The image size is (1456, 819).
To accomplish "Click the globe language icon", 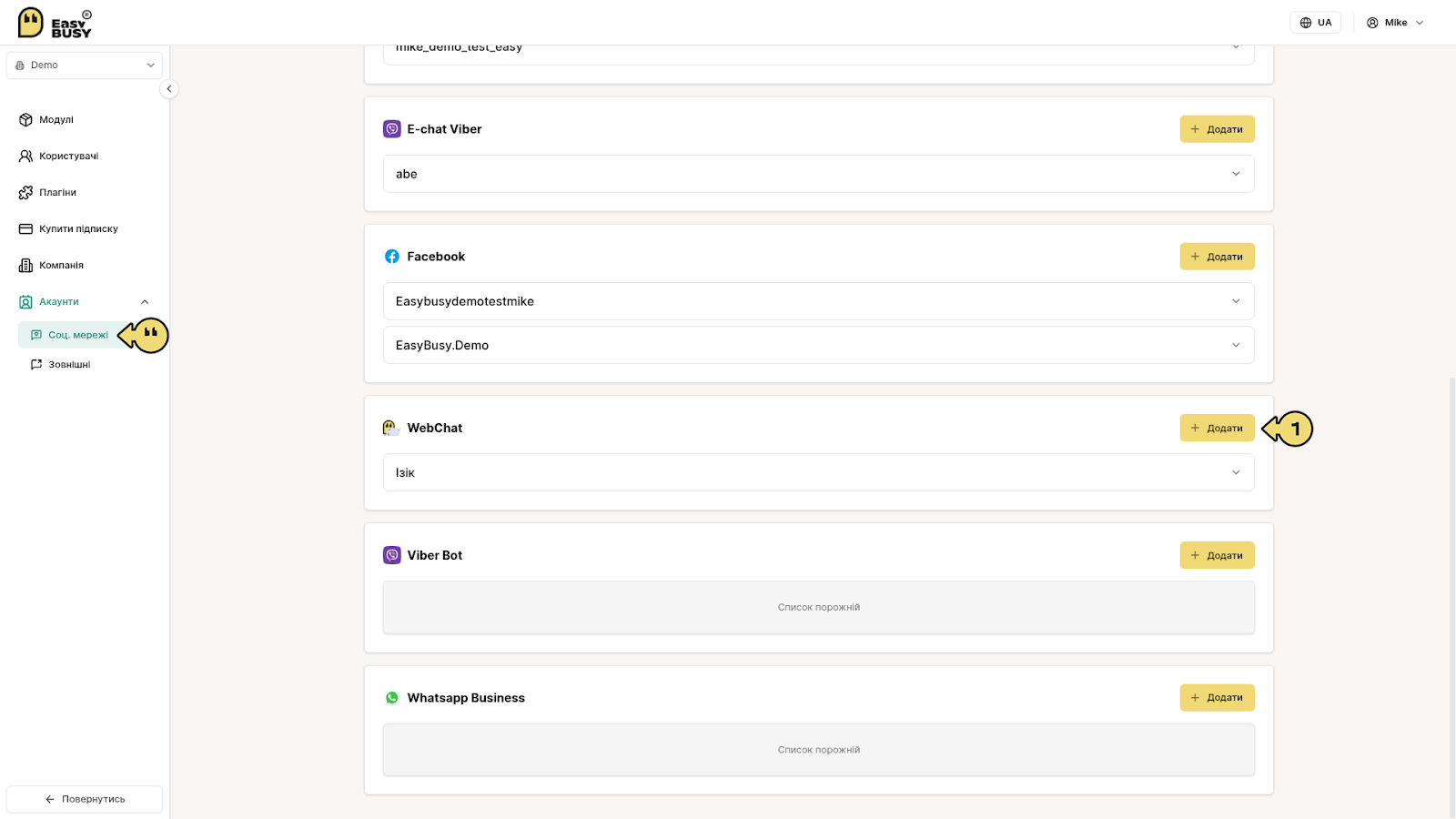I will (1306, 23).
